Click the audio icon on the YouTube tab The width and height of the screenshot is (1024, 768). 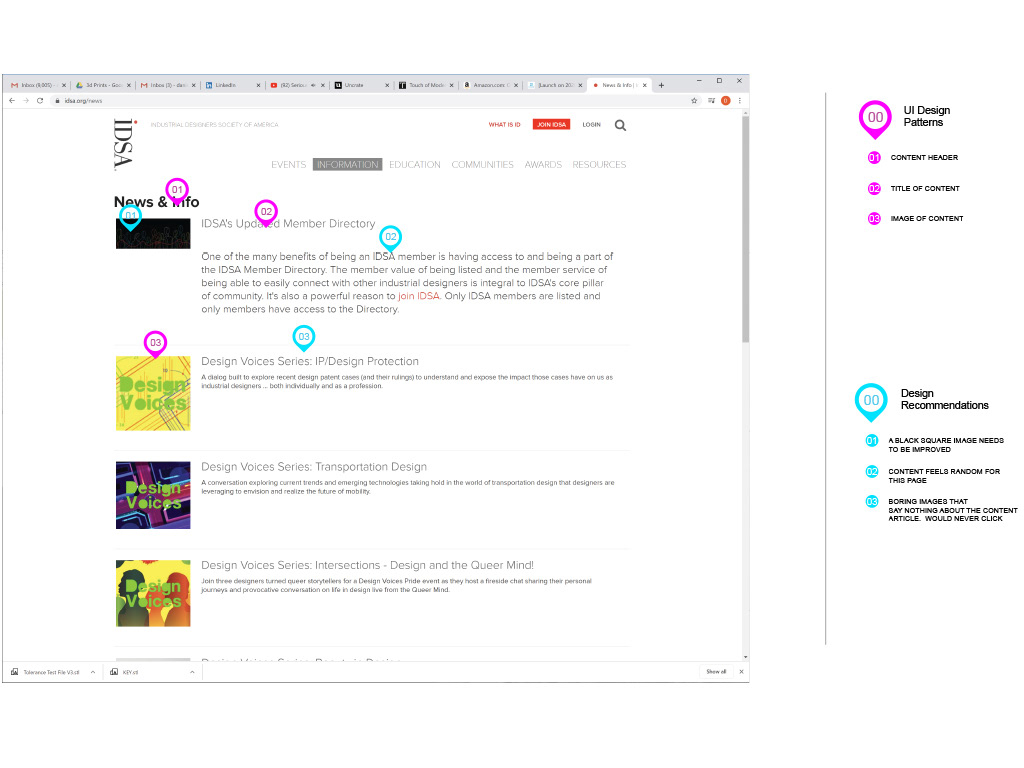click(313, 85)
